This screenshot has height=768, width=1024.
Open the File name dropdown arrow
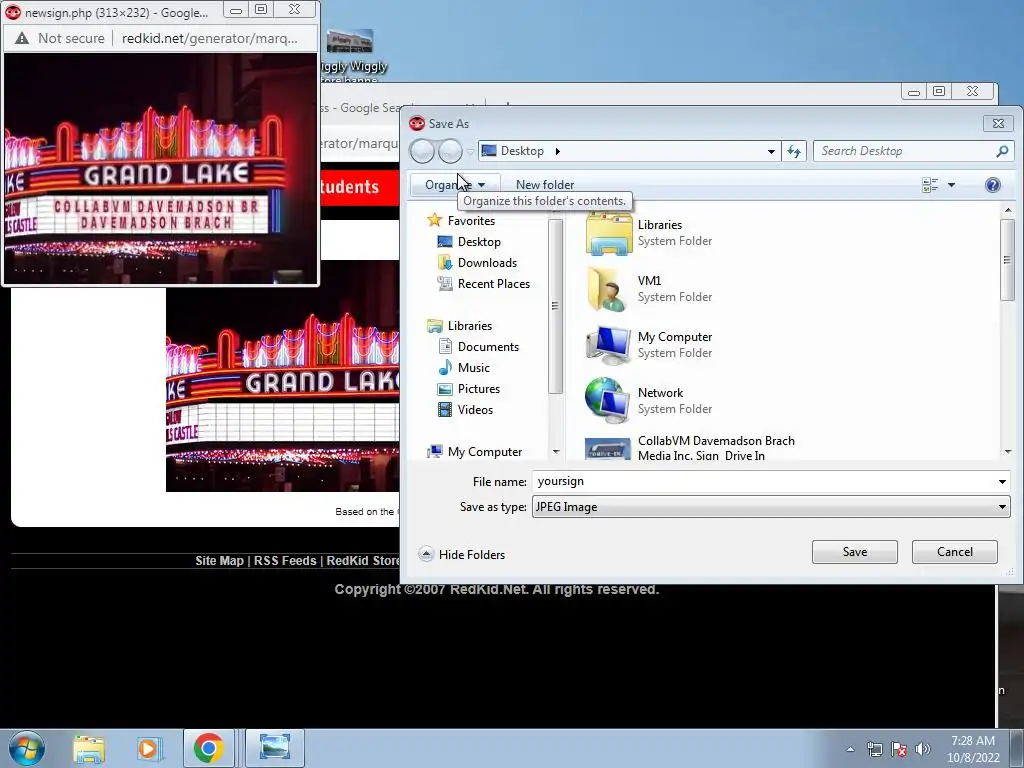pos(1002,482)
